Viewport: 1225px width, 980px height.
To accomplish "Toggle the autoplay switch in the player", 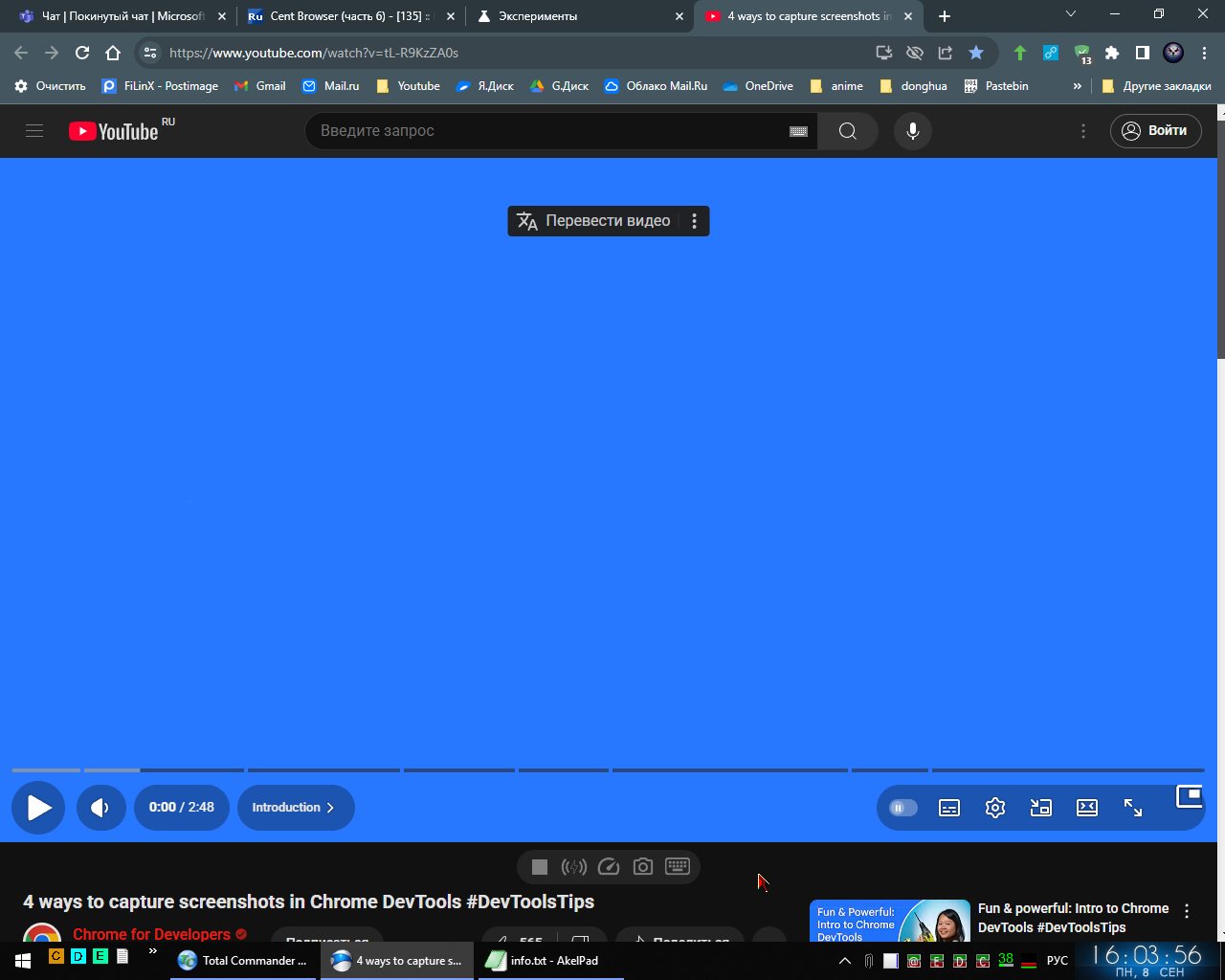I will [902, 808].
